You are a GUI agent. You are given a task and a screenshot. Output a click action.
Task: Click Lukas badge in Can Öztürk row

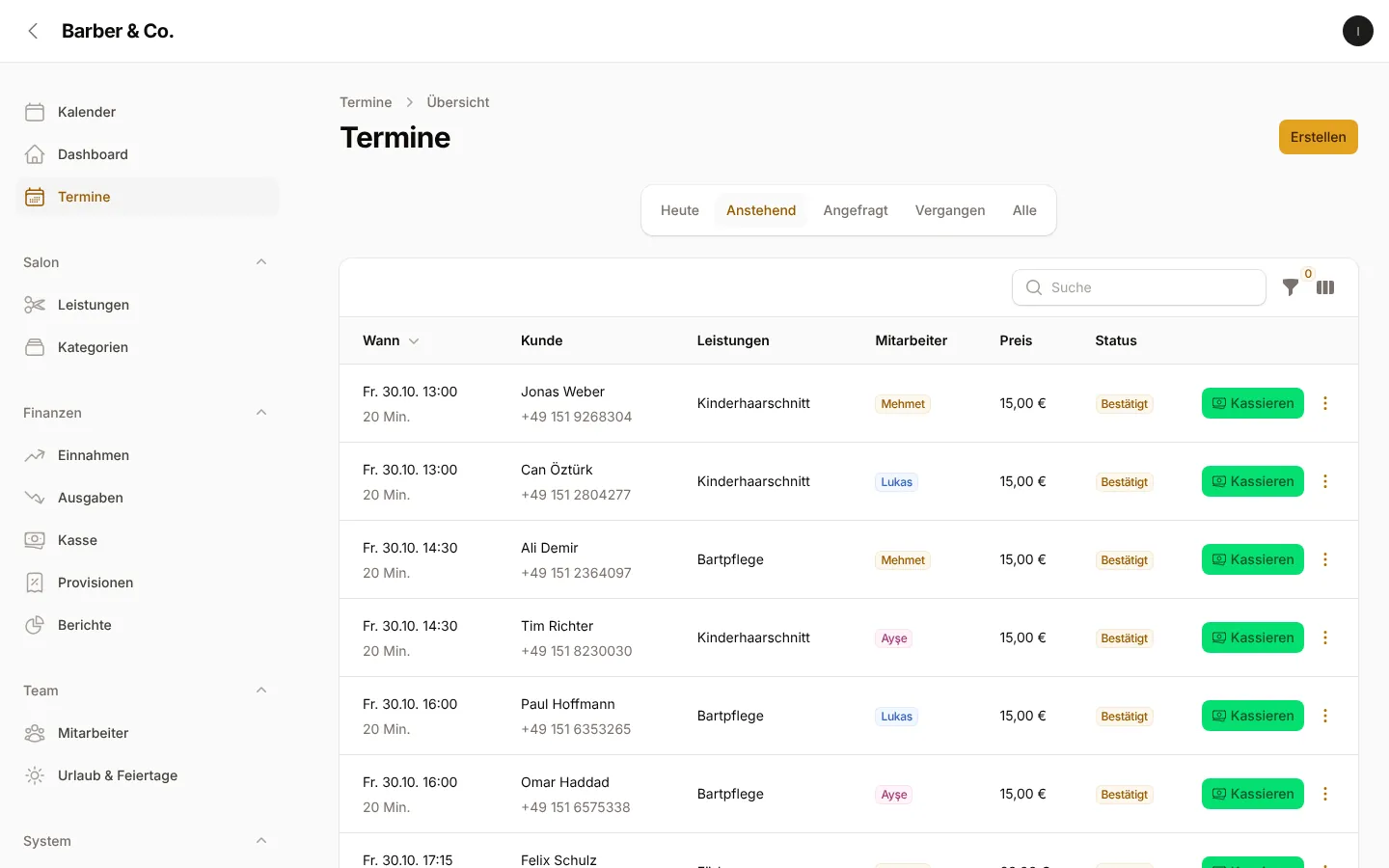pos(896,482)
